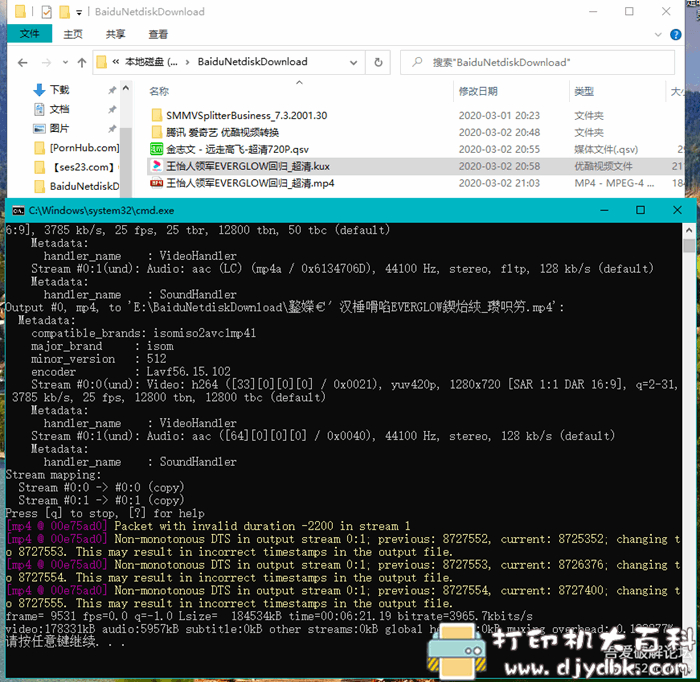Screen dimensions: 700x682
Task: Open the cmd.exe window system menu icon
Action: [18, 211]
